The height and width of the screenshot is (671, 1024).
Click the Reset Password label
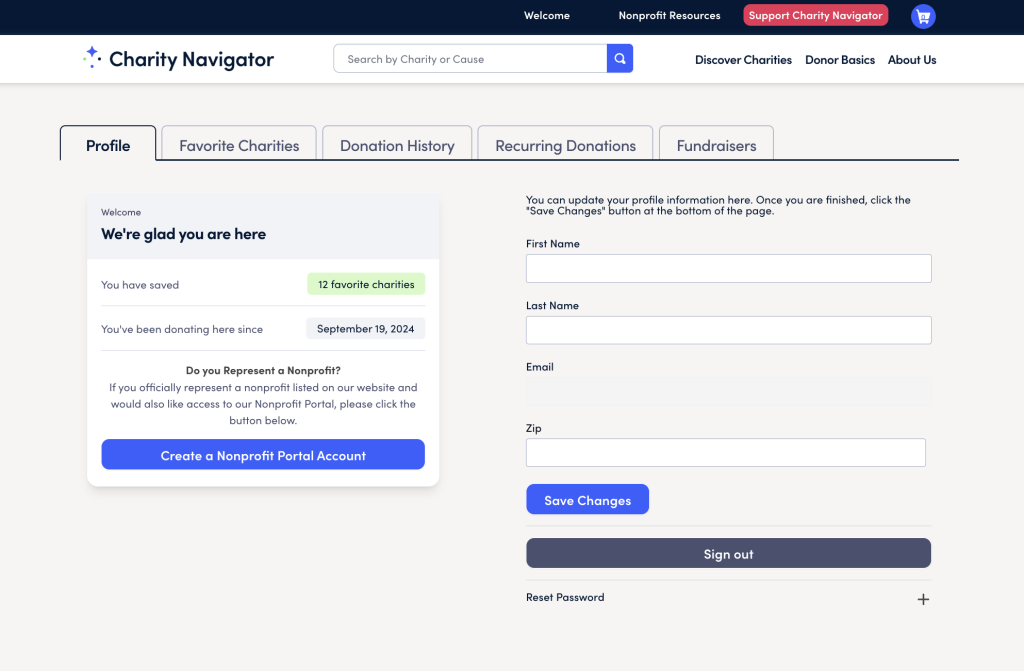(565, 597)
